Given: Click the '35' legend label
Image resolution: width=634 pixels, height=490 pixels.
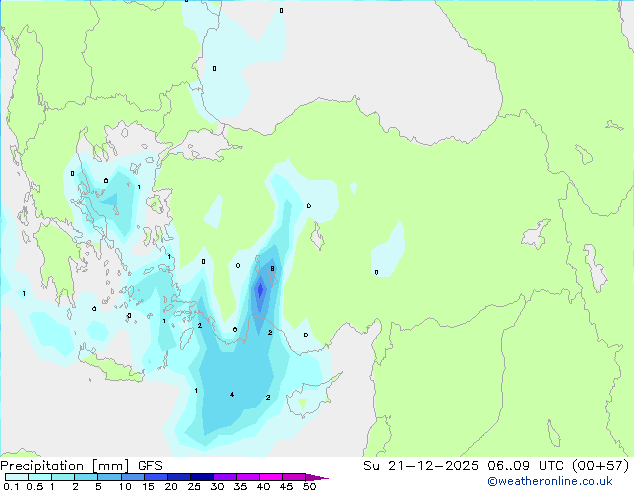Looking at the screenshot, I should 240,486.
